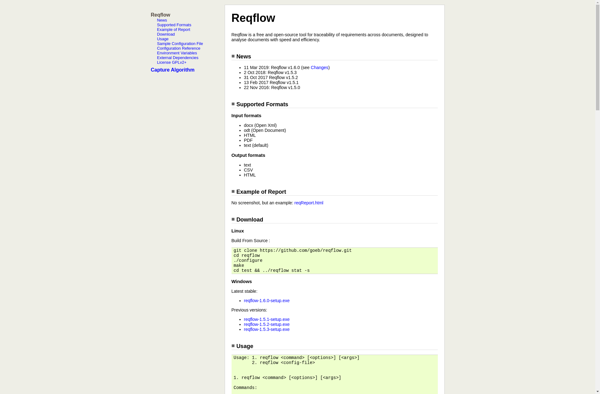Image resolution: width=600 pixels, height=394 pixels.
Task: Click the 'CSV' output format item
Action: [248, 170]
